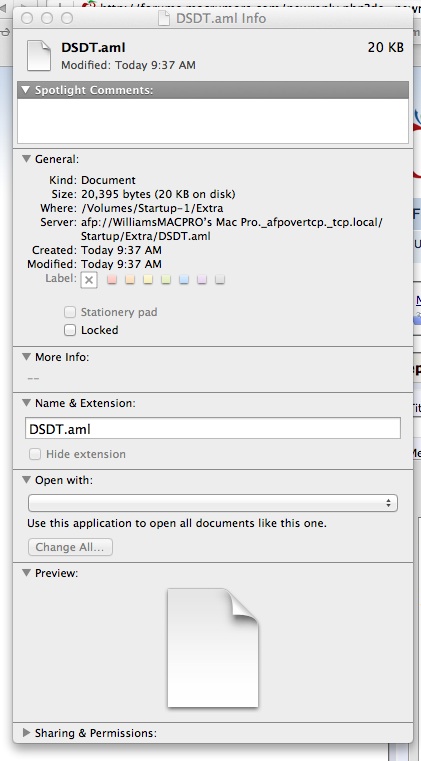Collapse the Open with section
This screenshot has width=421, height=761.
pos(26,480)
